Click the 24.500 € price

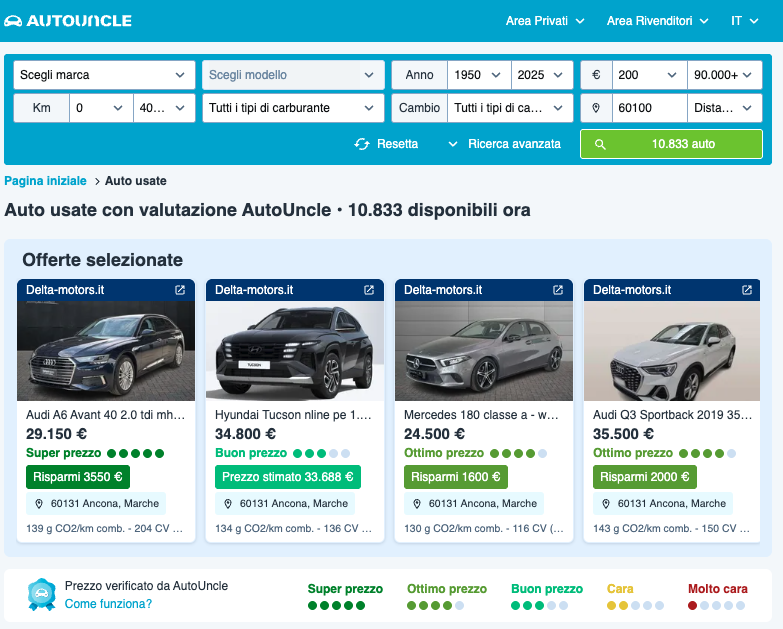click(434, 434)
